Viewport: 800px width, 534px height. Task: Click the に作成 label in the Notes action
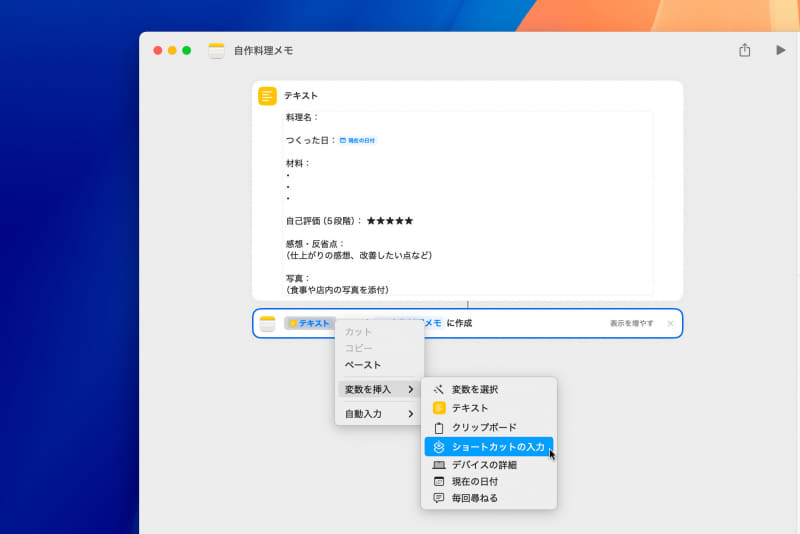pos(459,323)
